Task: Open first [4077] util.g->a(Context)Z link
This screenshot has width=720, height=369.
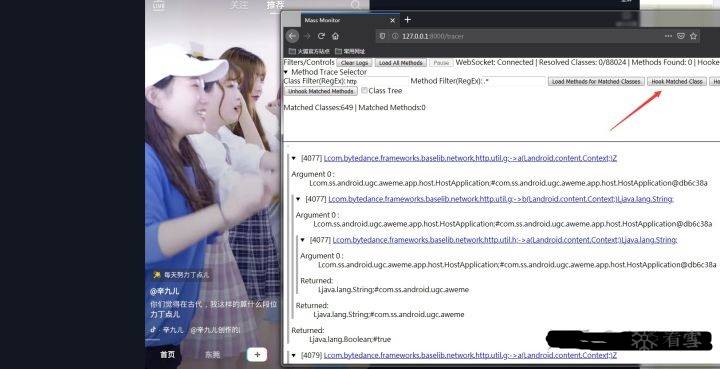Action: [470, 158]
